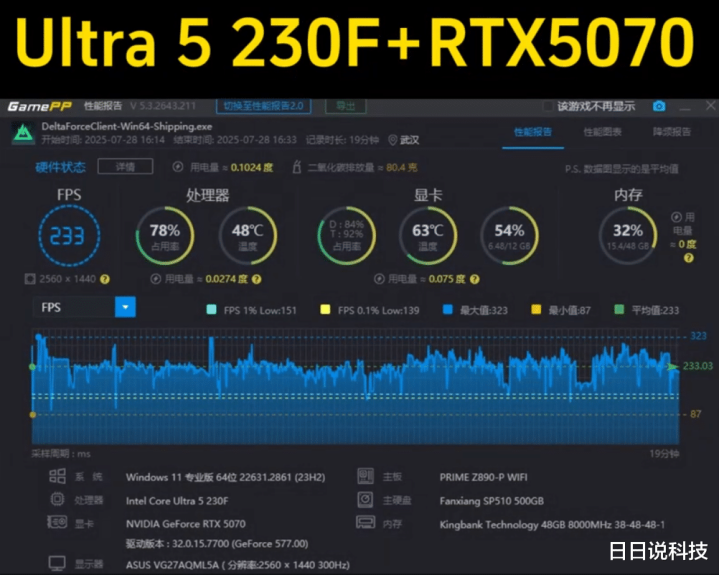Click the main disk info icon
Image resolution: width=719 pixels, height=575 pixels.
pos(365,499)
